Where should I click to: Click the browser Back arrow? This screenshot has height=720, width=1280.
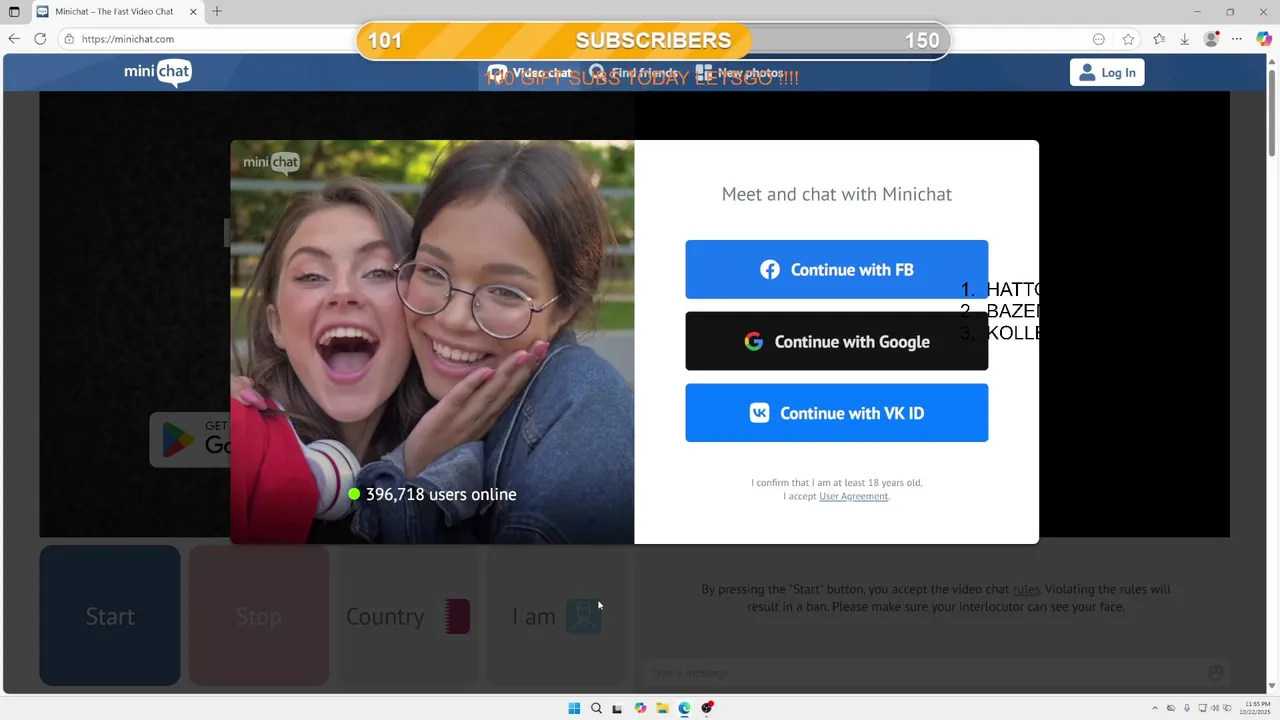14,39
